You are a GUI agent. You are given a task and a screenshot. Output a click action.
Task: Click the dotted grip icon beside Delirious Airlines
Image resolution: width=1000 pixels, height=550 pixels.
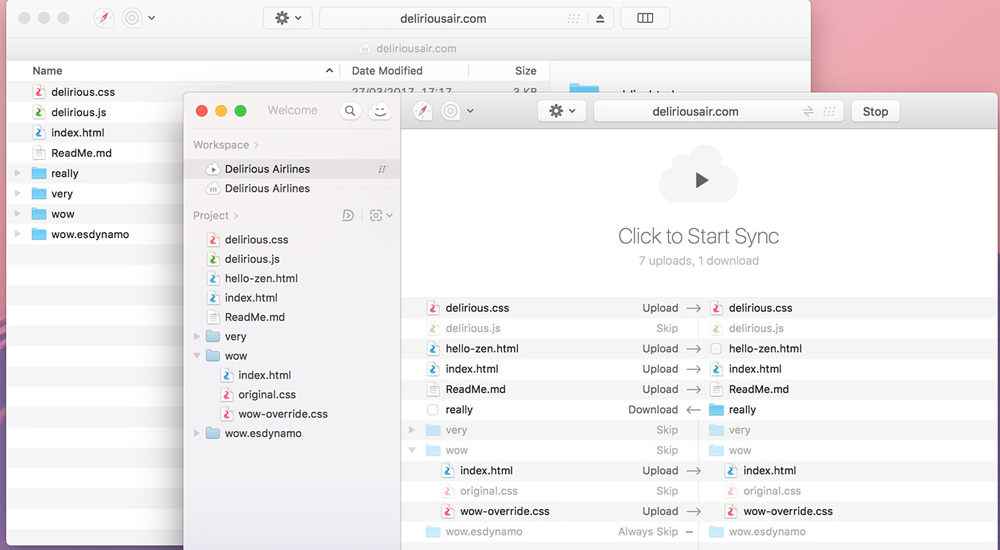[x=383, y=169]
